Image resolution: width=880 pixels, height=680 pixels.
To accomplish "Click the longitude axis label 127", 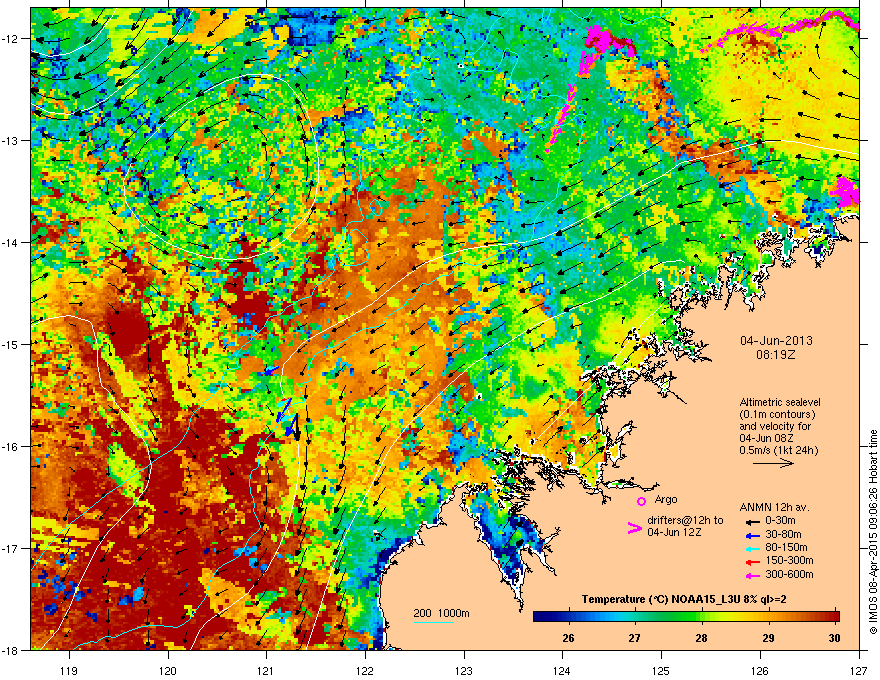I will (859, 670).
